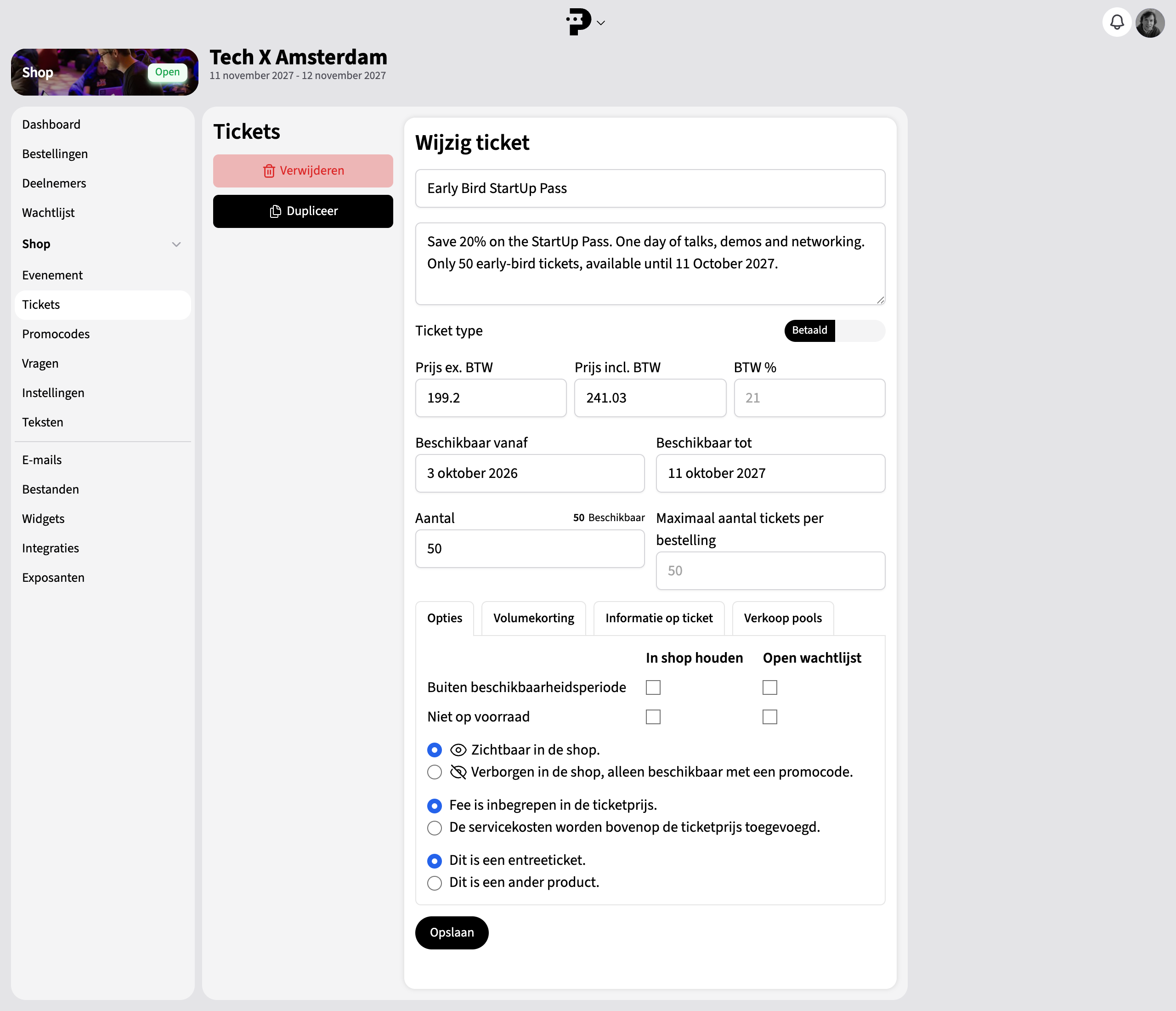Click the Opslaan save button
The width and height of the screenshot is (1176, 1011).
pyautogui.click(x=452, y=933)
